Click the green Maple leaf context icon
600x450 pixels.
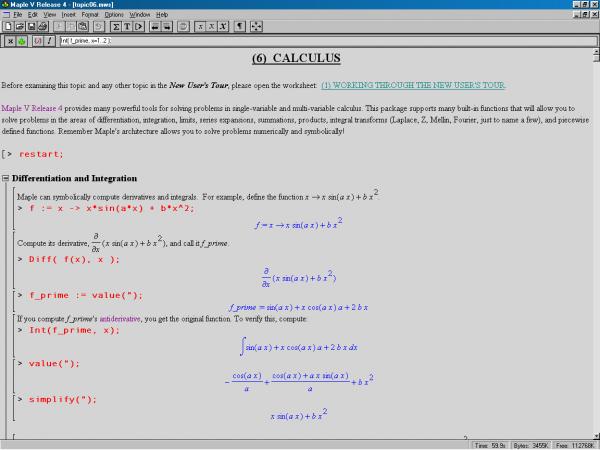point(21,41)
